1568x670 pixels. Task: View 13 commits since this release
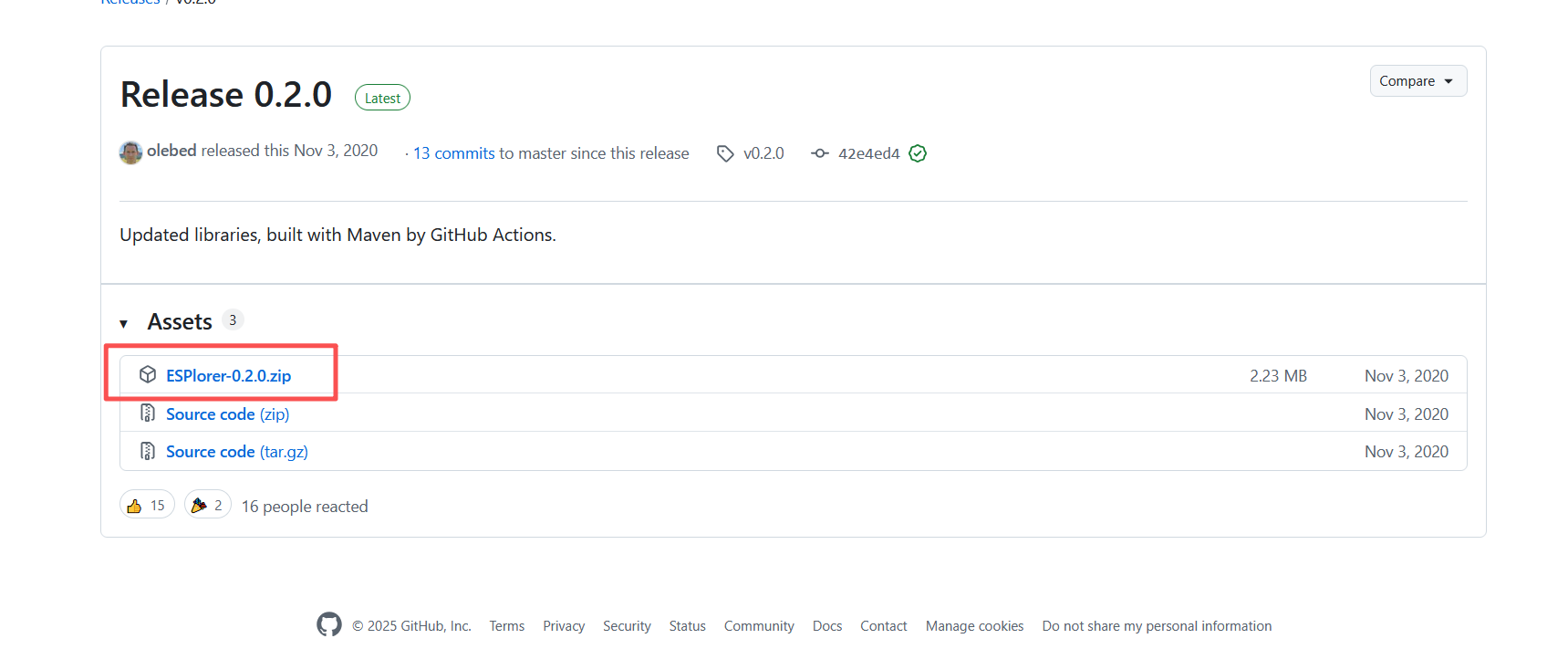[454, 153]
